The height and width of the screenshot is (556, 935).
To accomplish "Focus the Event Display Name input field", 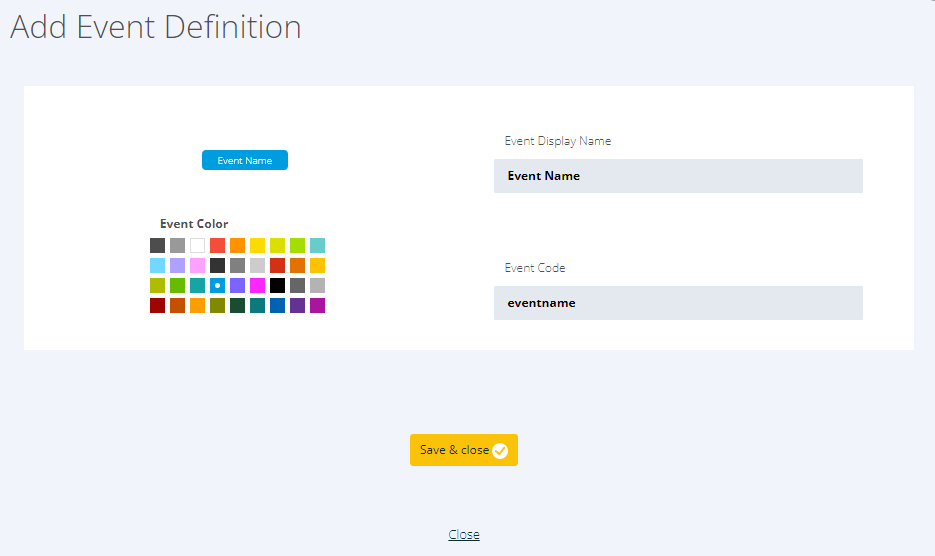I will point(678,176).
